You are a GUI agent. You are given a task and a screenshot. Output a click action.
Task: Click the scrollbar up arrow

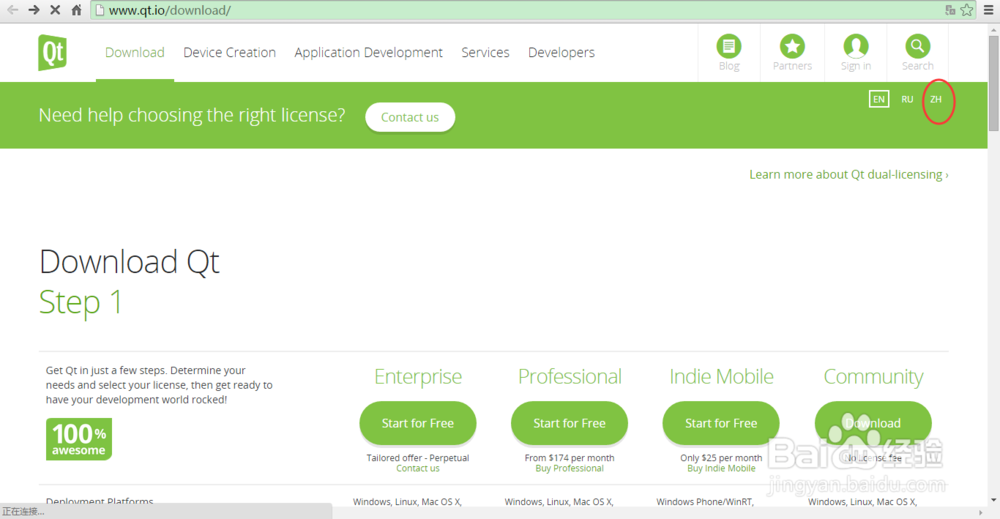[x=994, y=29]
